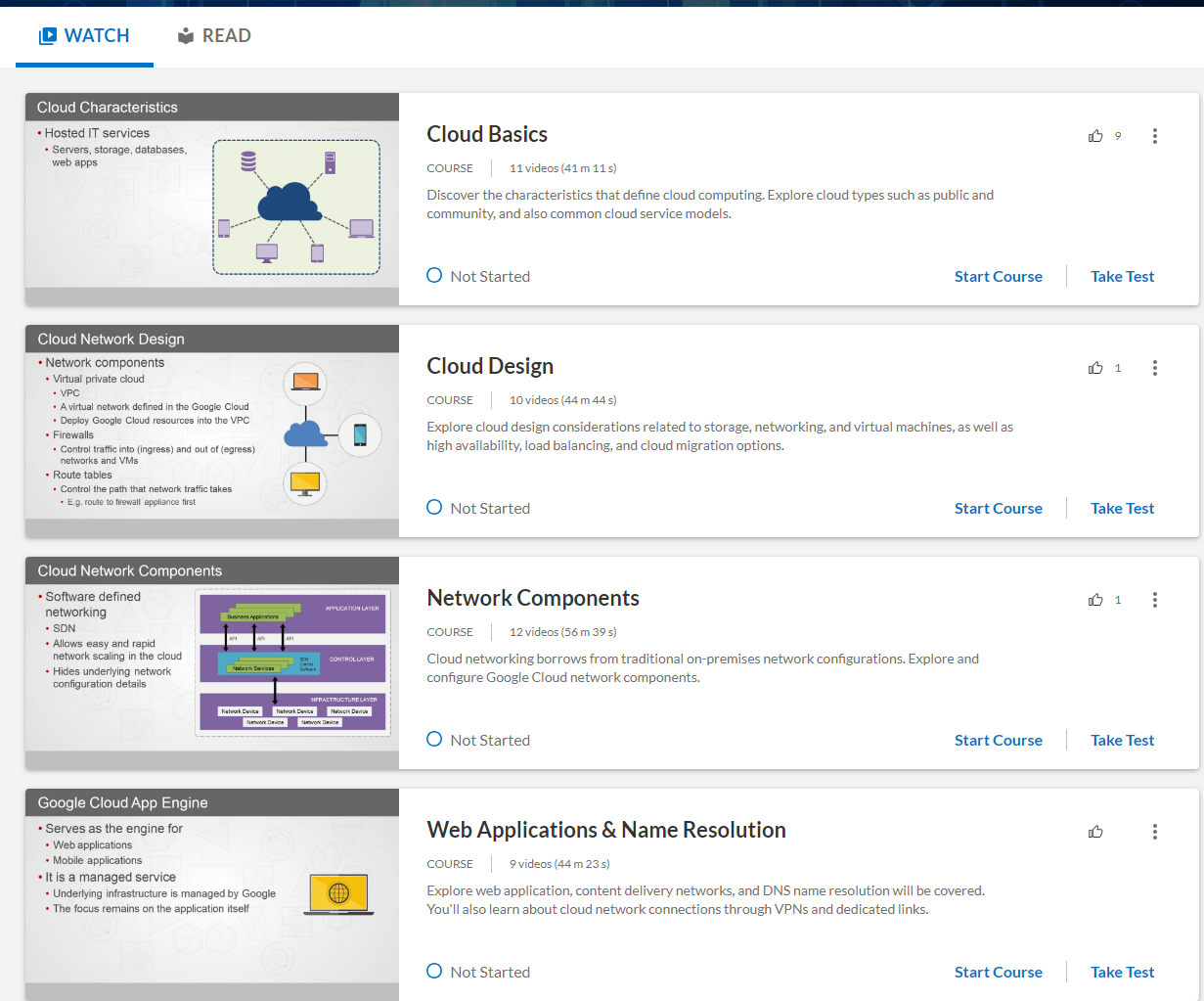Click Not Started circle for Cloud Design
Image resolution: width=1204 pixels, height=1001 pixels.
(434, 507)
